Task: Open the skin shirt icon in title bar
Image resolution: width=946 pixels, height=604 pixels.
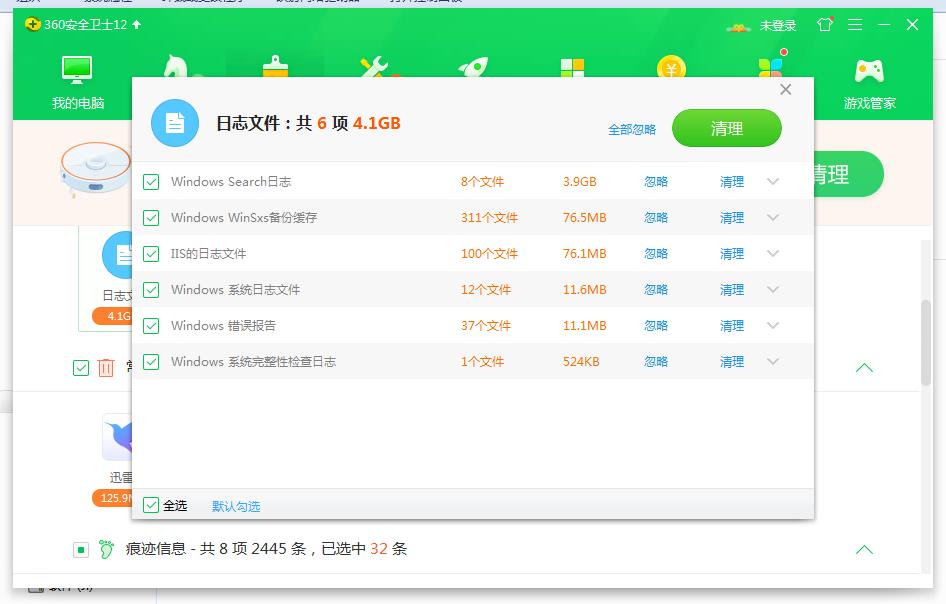Action: click(x=825, y=25)
